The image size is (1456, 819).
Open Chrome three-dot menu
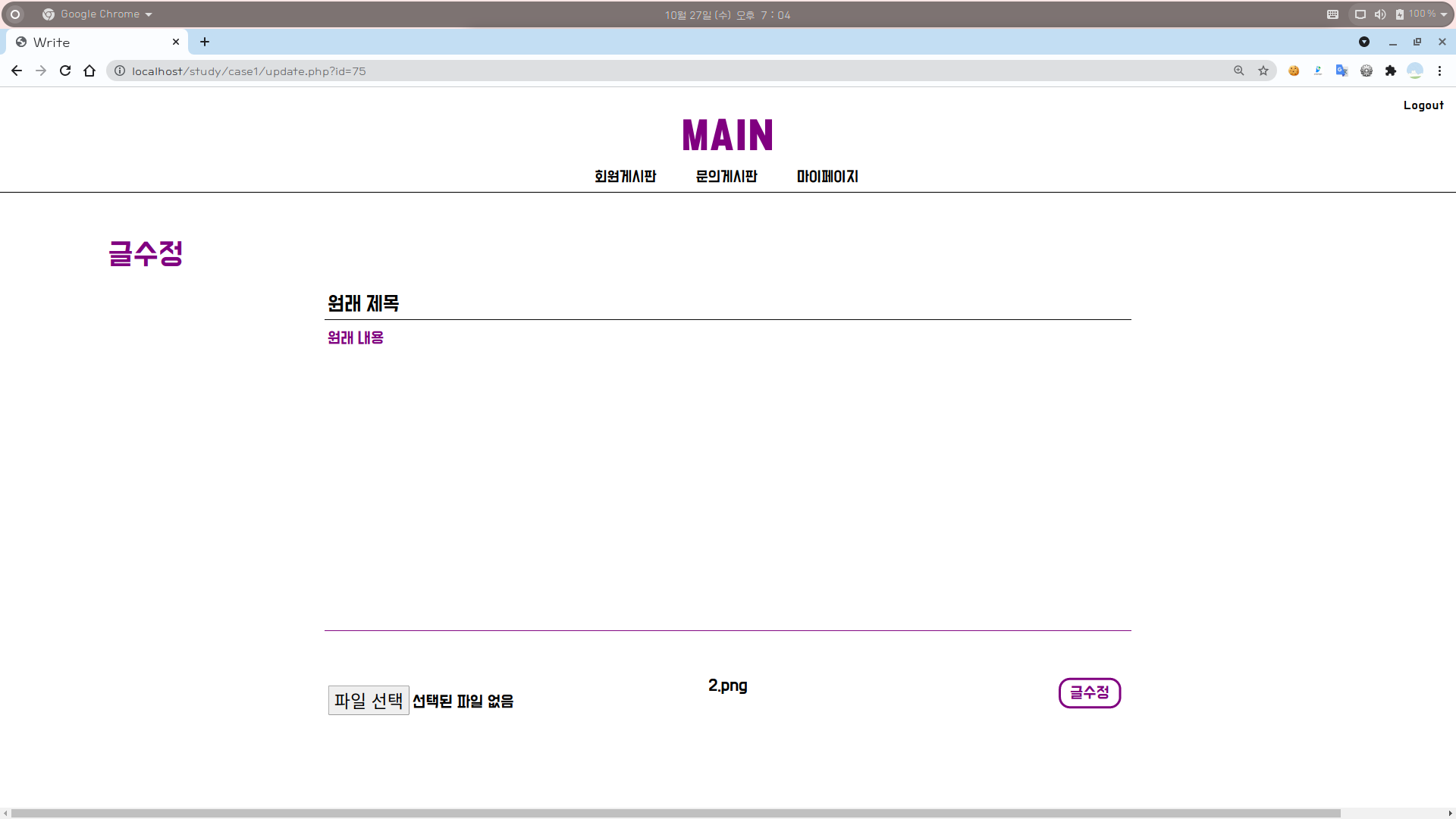tap(1439, 71)
